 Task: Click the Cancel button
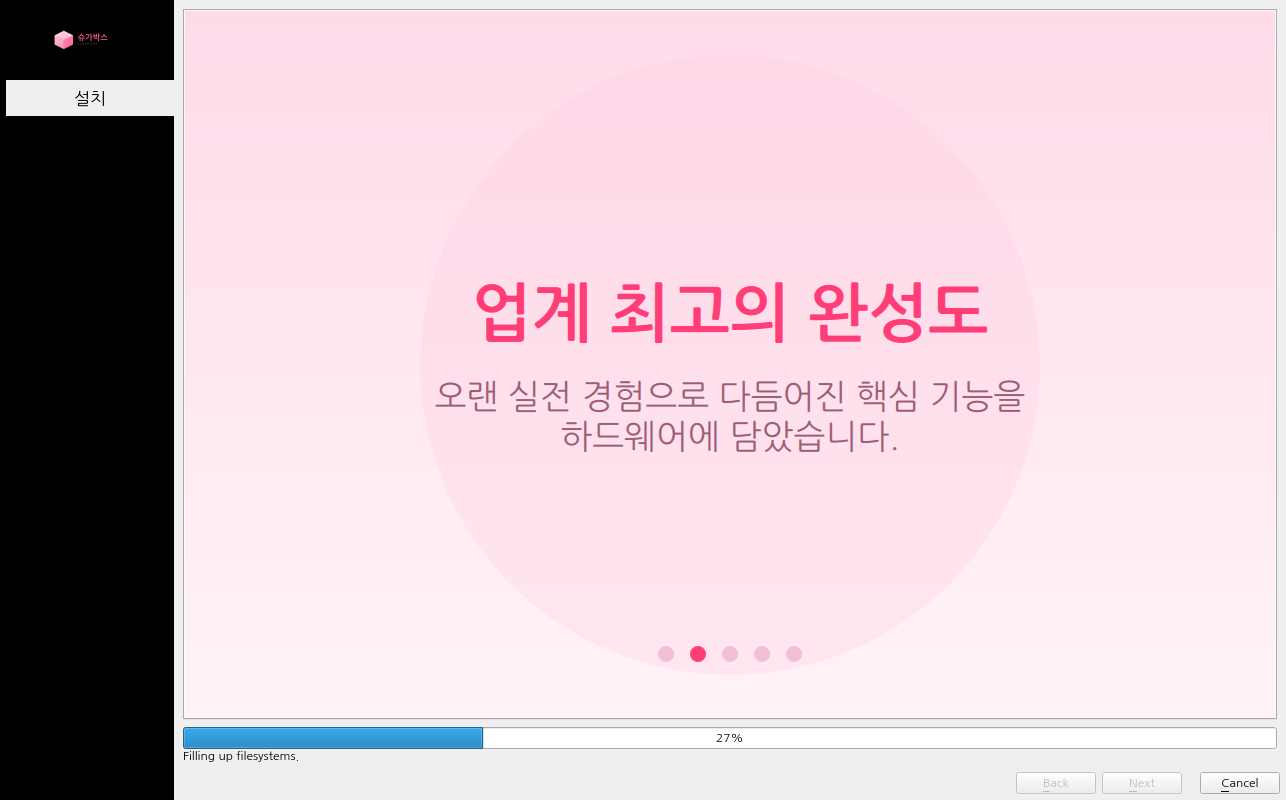click(x=1239, y=783)
